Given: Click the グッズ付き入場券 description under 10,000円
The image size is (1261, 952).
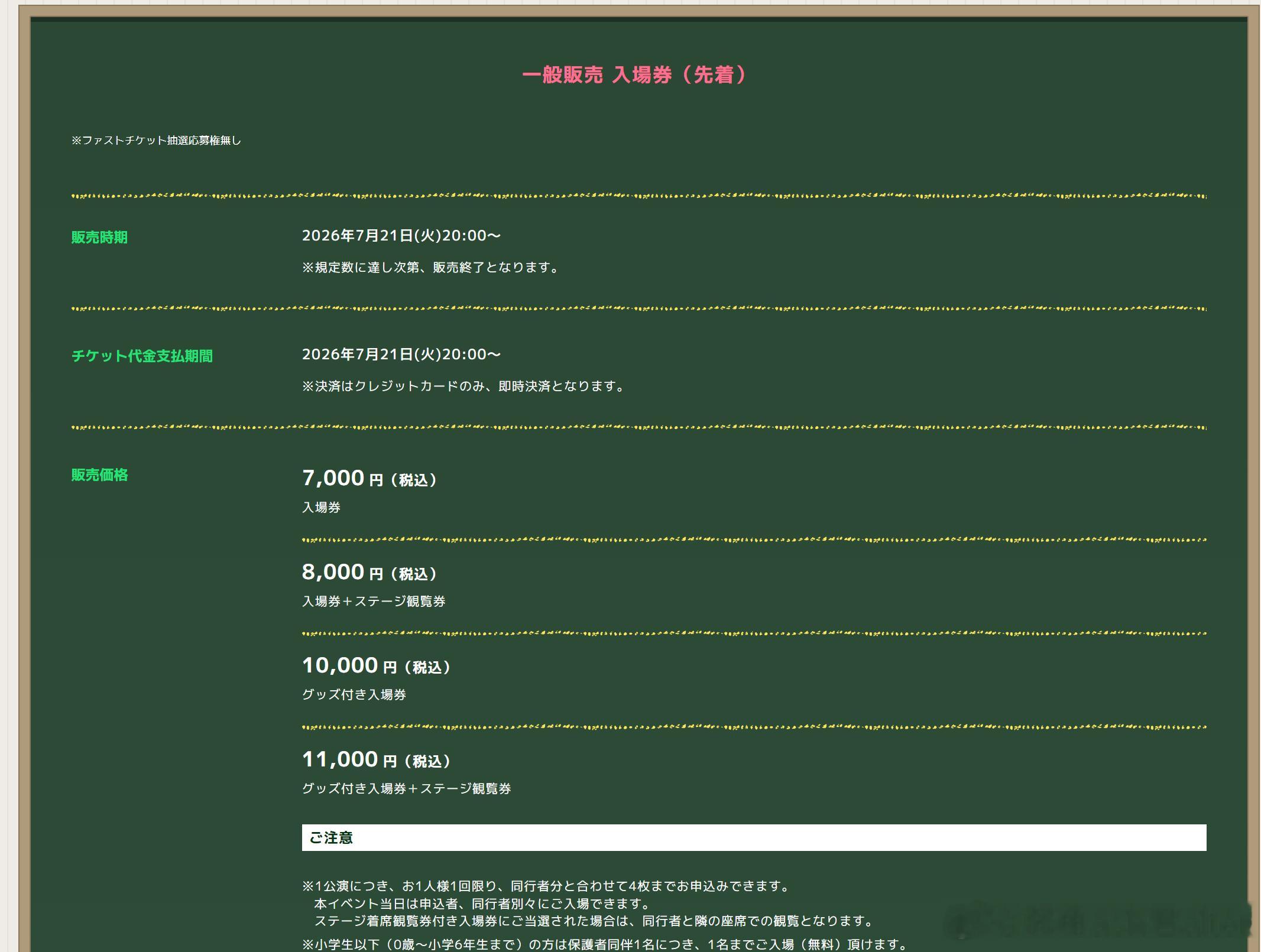Looking at the screenshot, I should coord(354,695).
